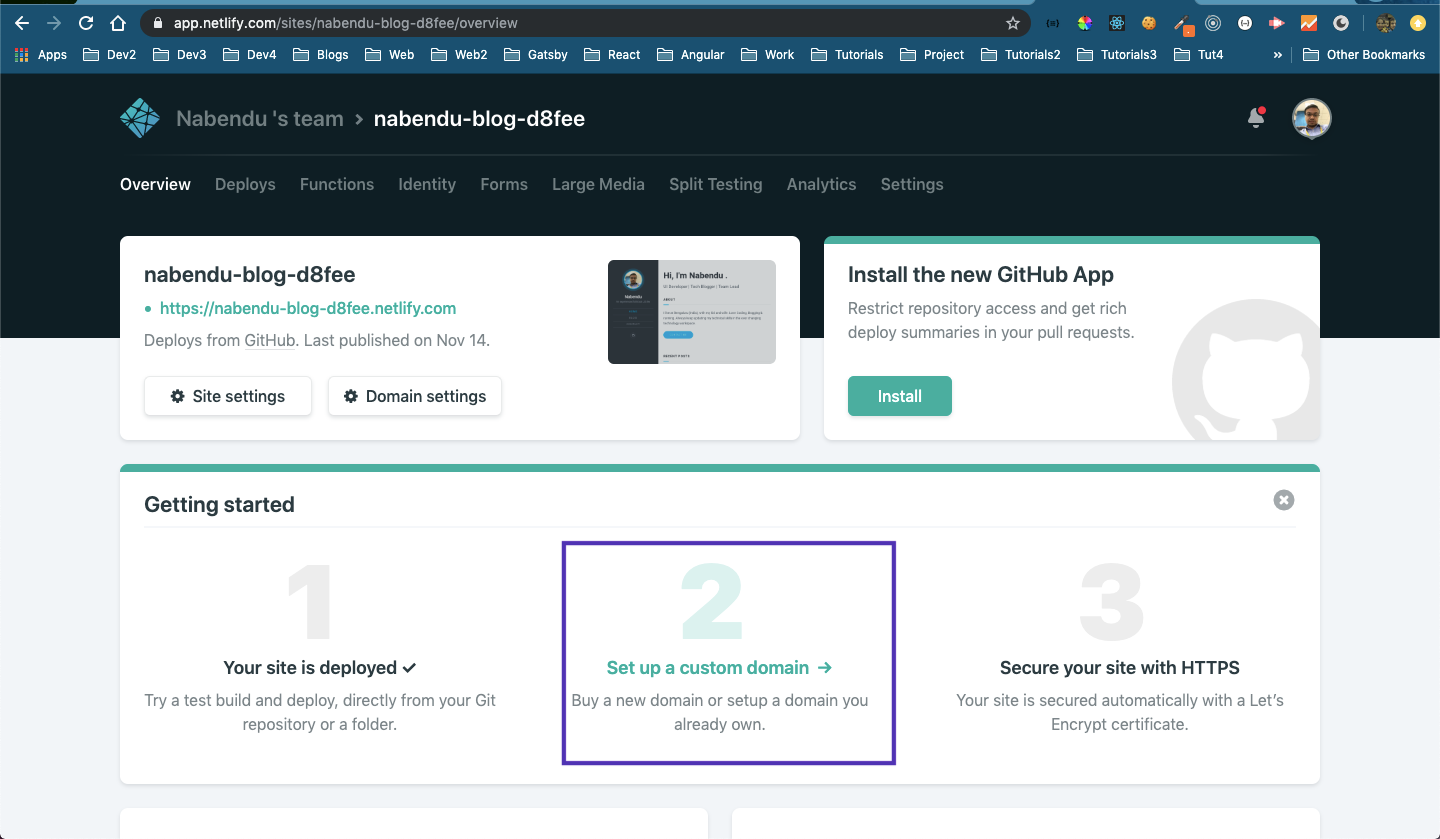Click the yellow Chrome update arrow icon
The image size is (1440, 839).
click(1417, 23)
